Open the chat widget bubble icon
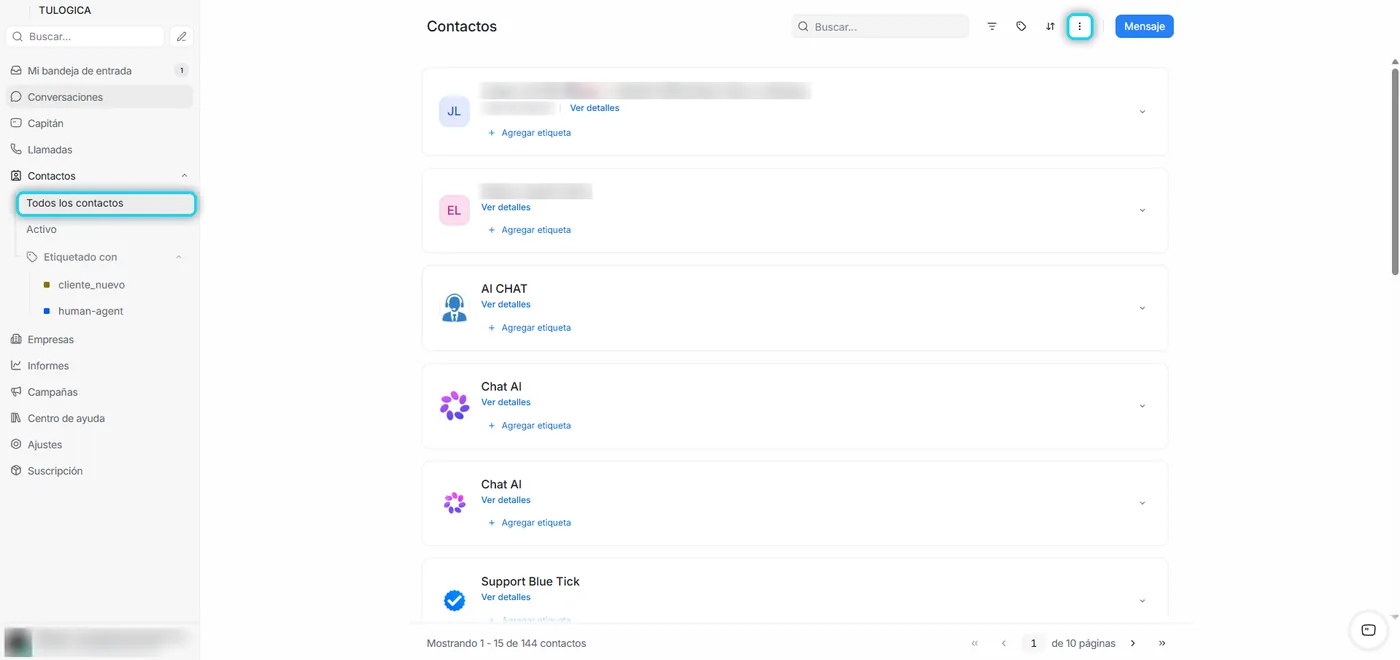 tap(1369, 630)
